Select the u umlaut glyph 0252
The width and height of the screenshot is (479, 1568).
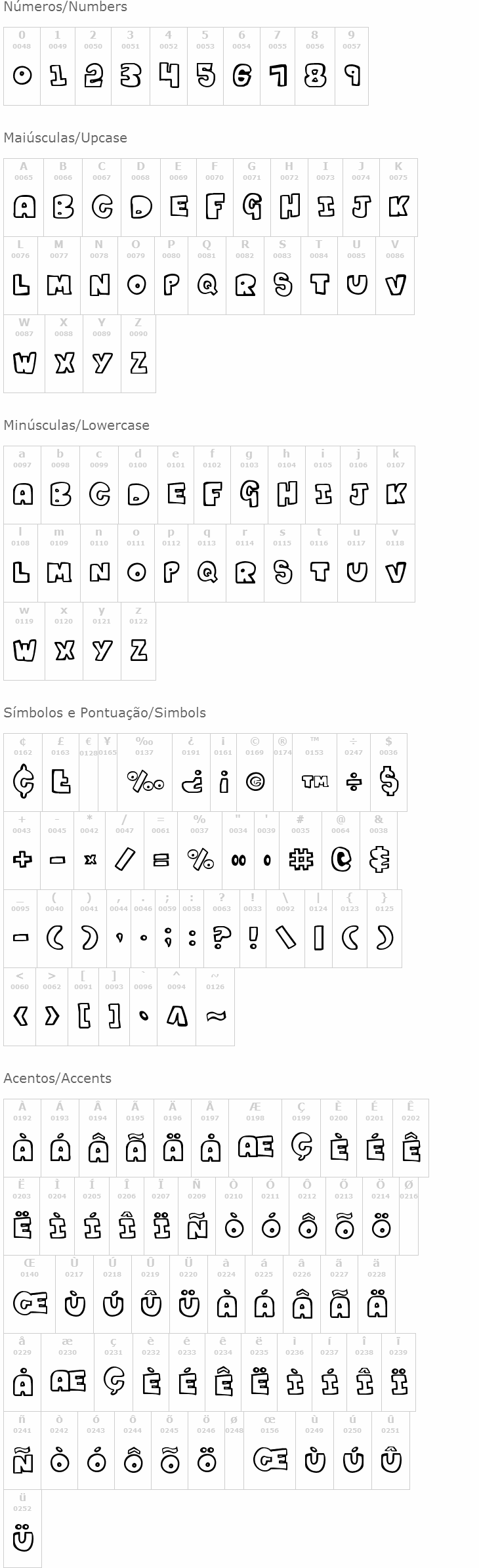click(22, 1529)
